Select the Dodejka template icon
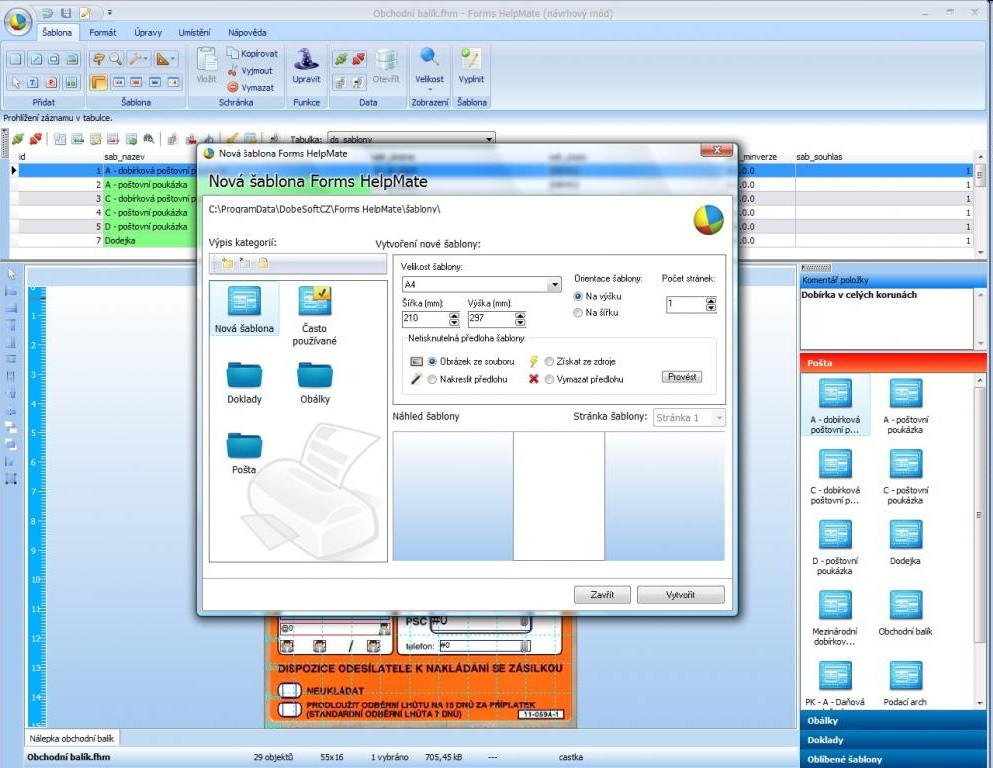993x768 pixels. pos(905,534)
